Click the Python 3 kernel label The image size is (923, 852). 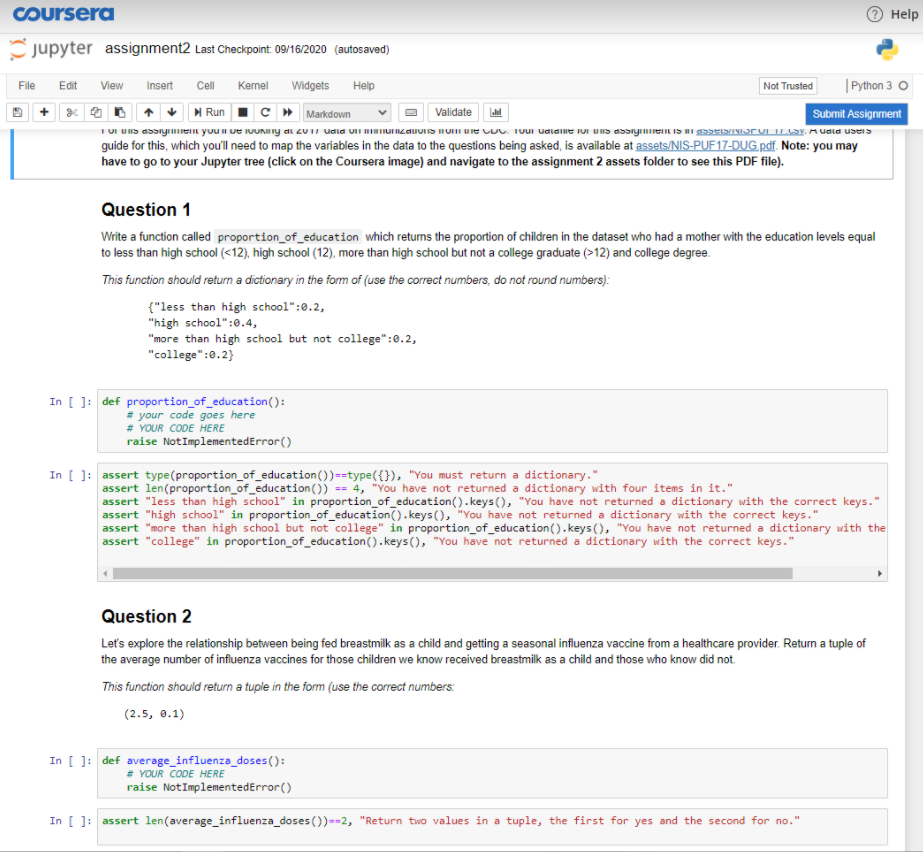[871, 86]
